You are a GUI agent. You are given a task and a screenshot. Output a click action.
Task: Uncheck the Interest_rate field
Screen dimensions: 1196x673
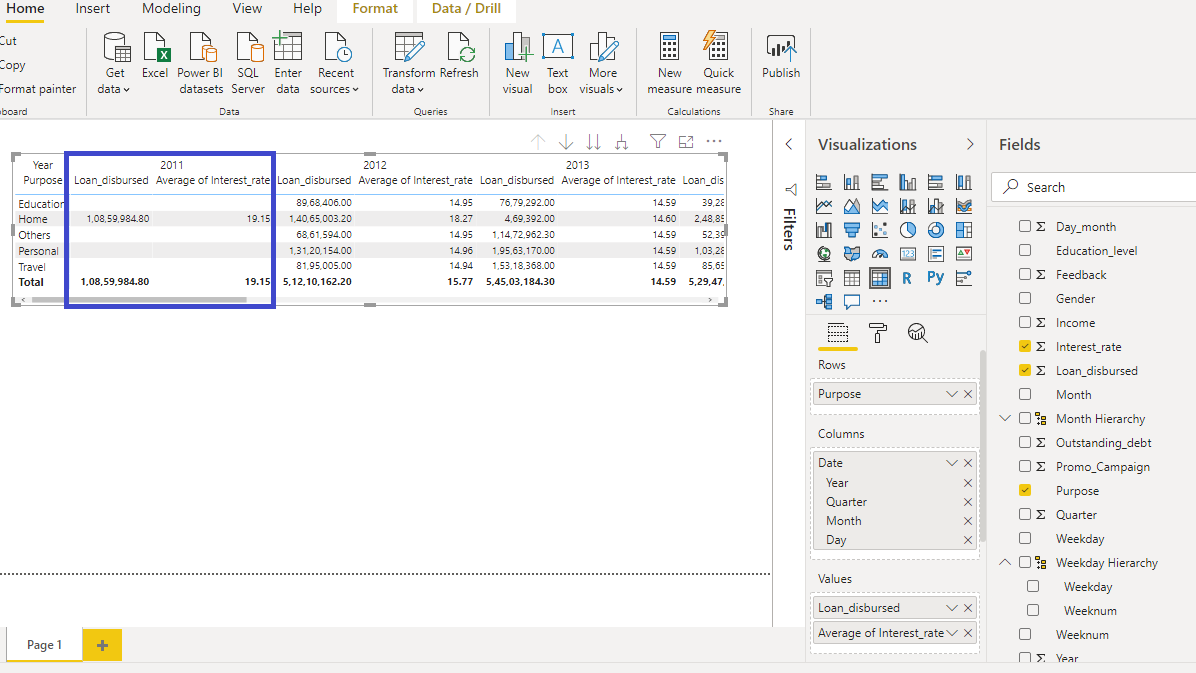pyautogui.click(x=1025, y=347)
